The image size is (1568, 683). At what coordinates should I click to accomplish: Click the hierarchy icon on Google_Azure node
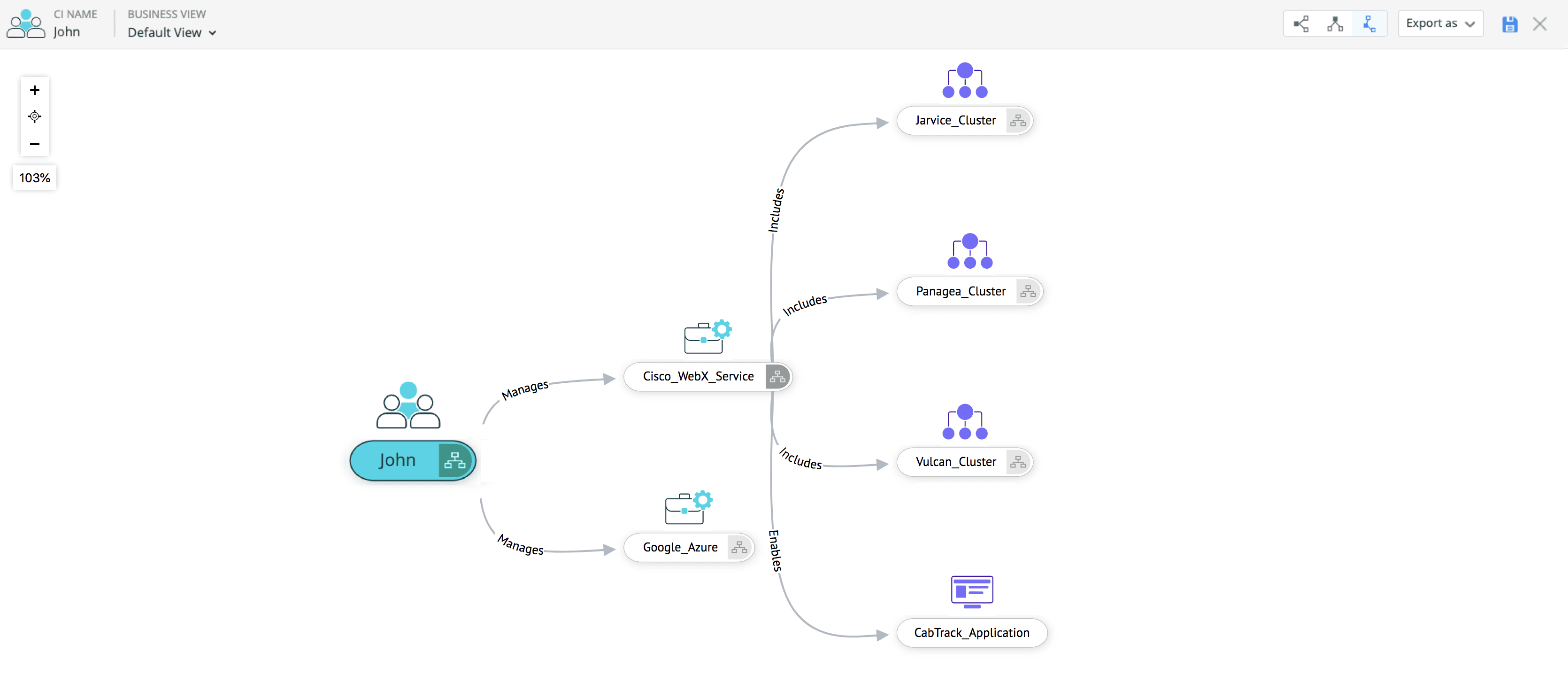pyautogui.click(x=739, y=547)
